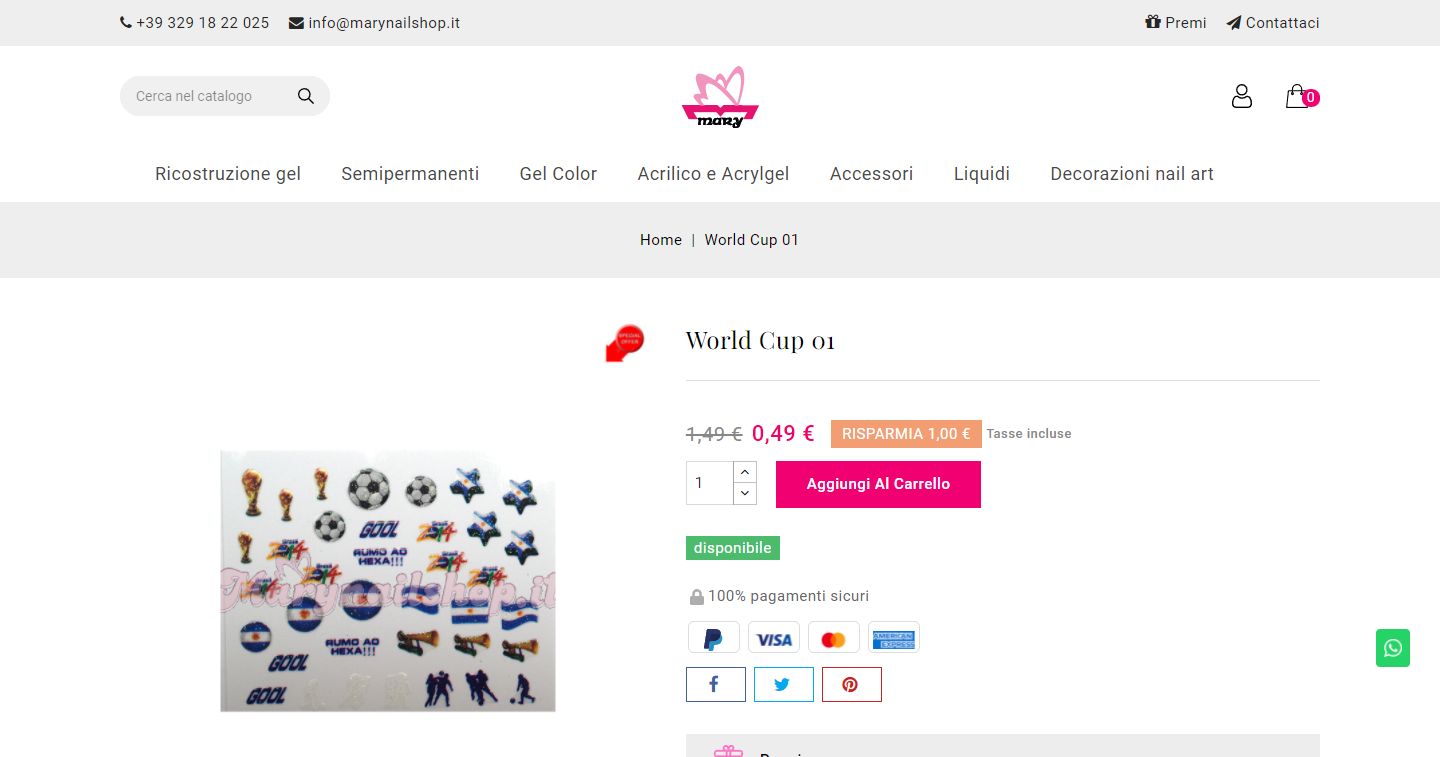Open the Contattaci link
The image size is (1440, 757).
point(1273,22)
